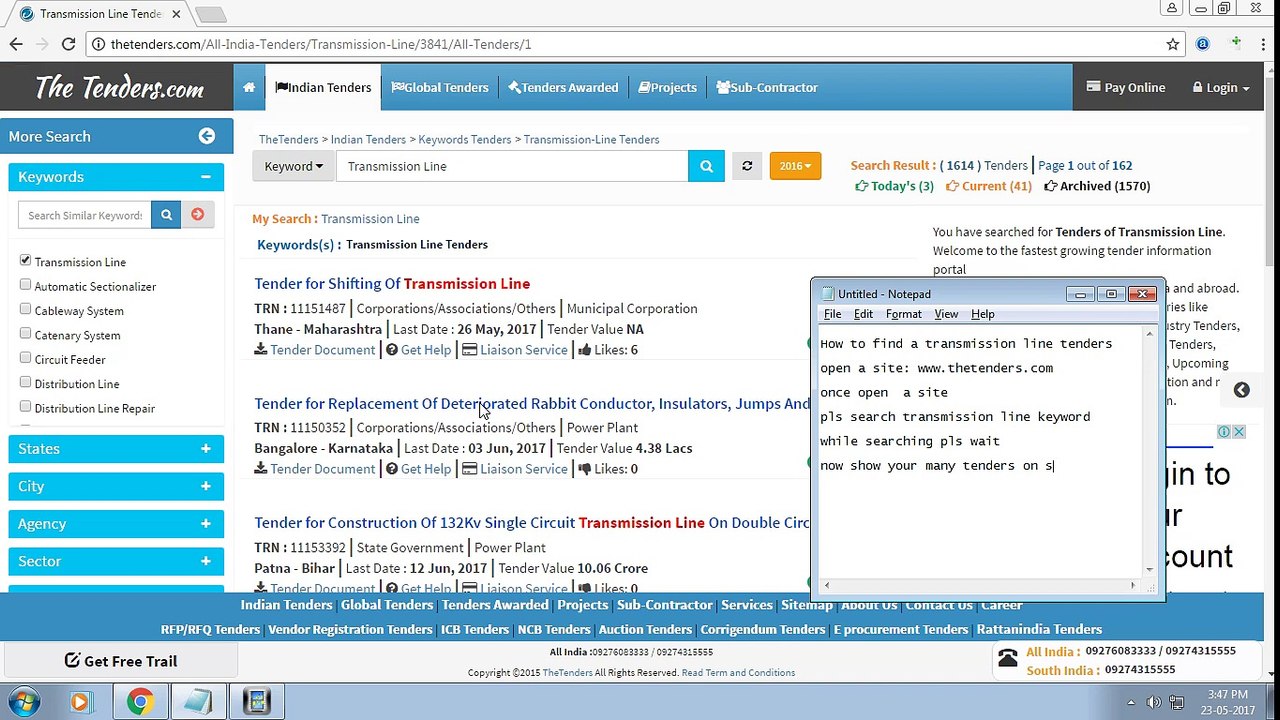This screenshot has width=1280, height=720.
Task: Check the Catenary System checkbox
Action: [25, 334]
